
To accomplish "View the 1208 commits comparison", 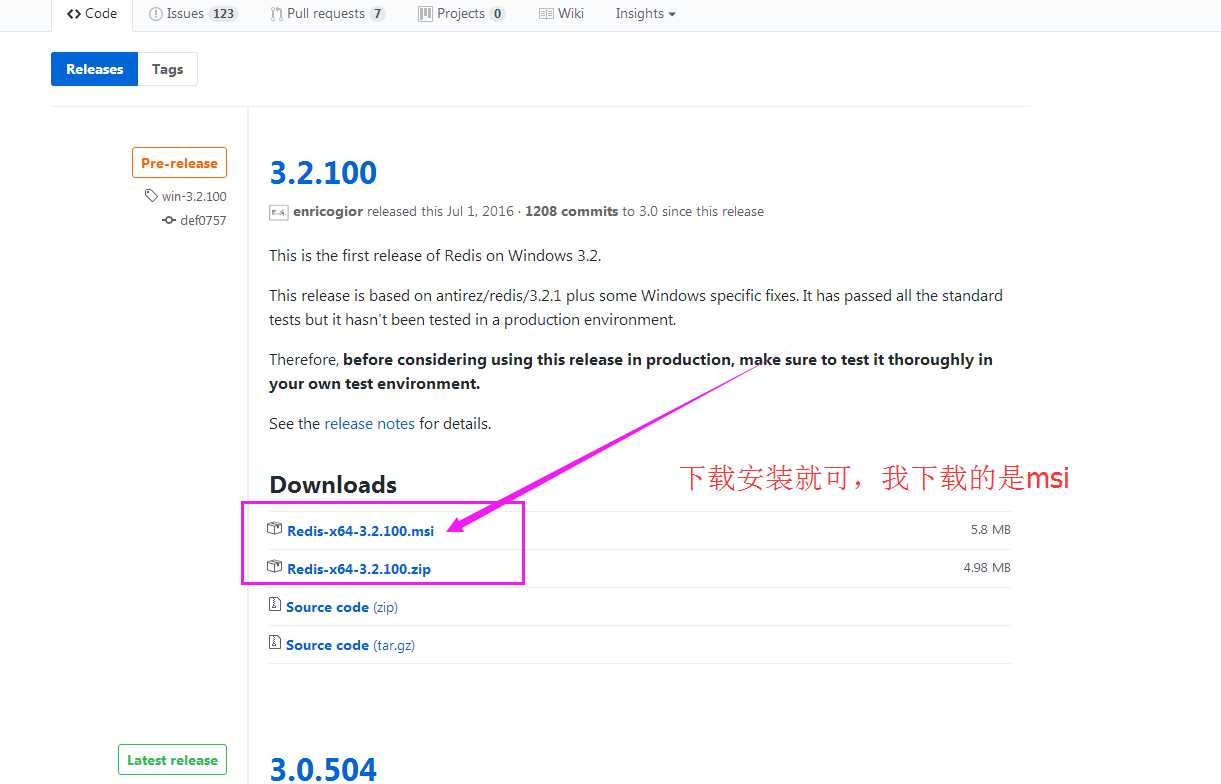I will pos(571,212).
